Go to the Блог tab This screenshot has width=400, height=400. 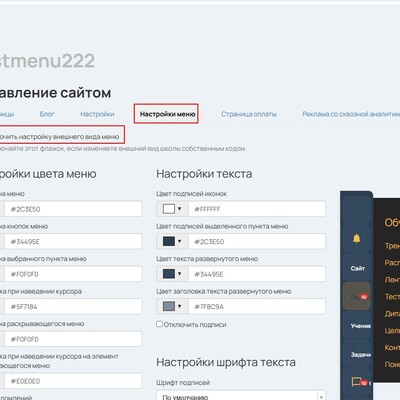[47, 114]
